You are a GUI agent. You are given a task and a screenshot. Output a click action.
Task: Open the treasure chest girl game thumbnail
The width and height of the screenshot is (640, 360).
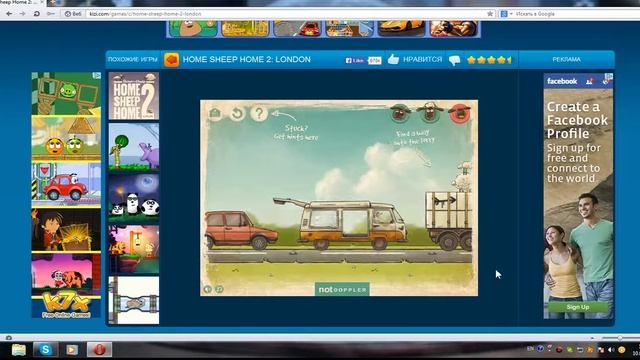tap(66, 230)
